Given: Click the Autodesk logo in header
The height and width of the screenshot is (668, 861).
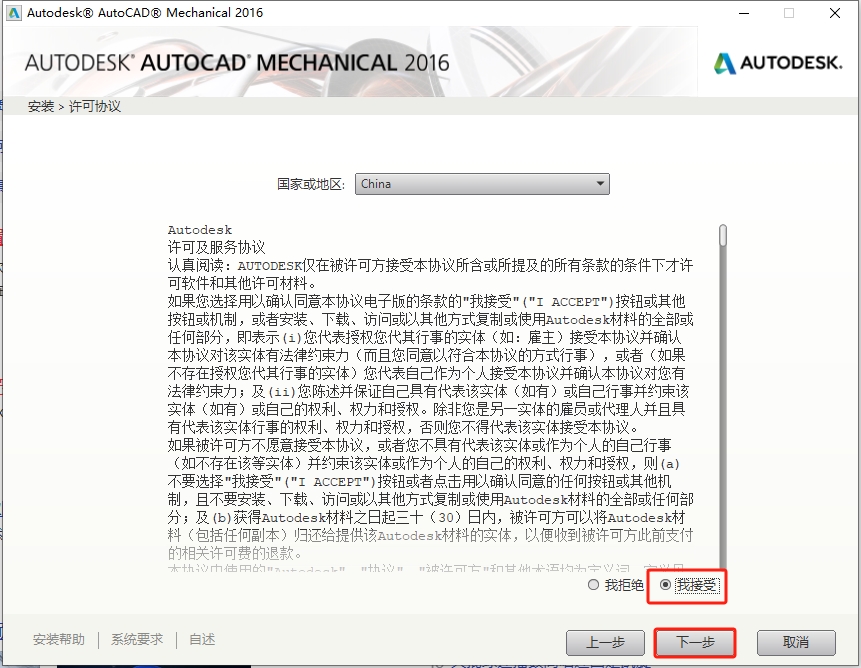Looking at the screenshot, I should (x=778, y=63).
